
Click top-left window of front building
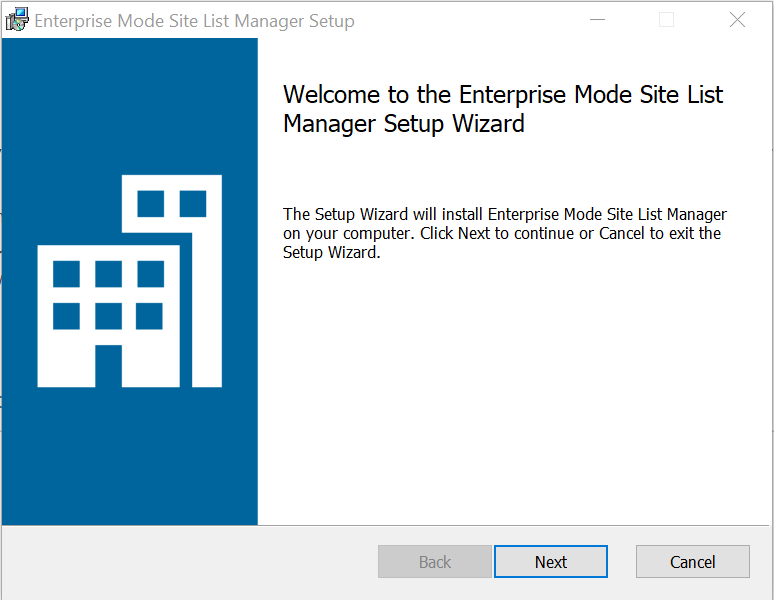tap(66, 274)
